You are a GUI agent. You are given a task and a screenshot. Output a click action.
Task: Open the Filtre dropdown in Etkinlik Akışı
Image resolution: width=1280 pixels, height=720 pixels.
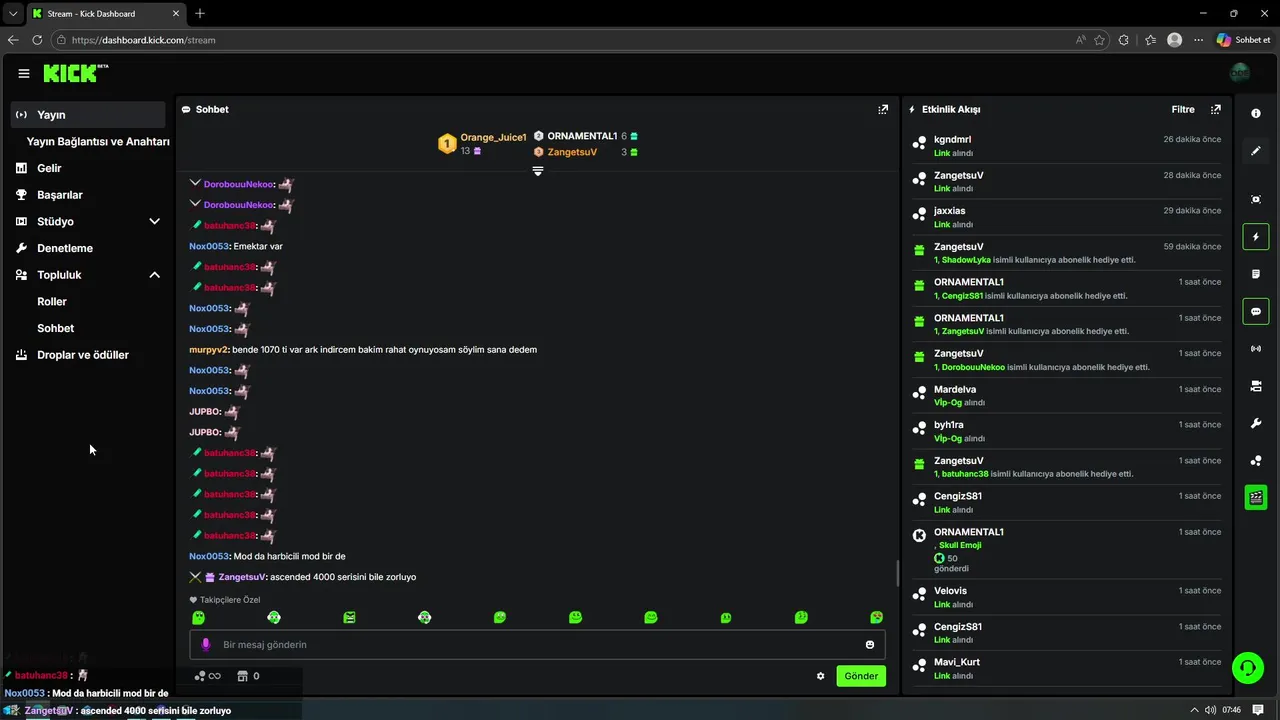pos(1183,109)
